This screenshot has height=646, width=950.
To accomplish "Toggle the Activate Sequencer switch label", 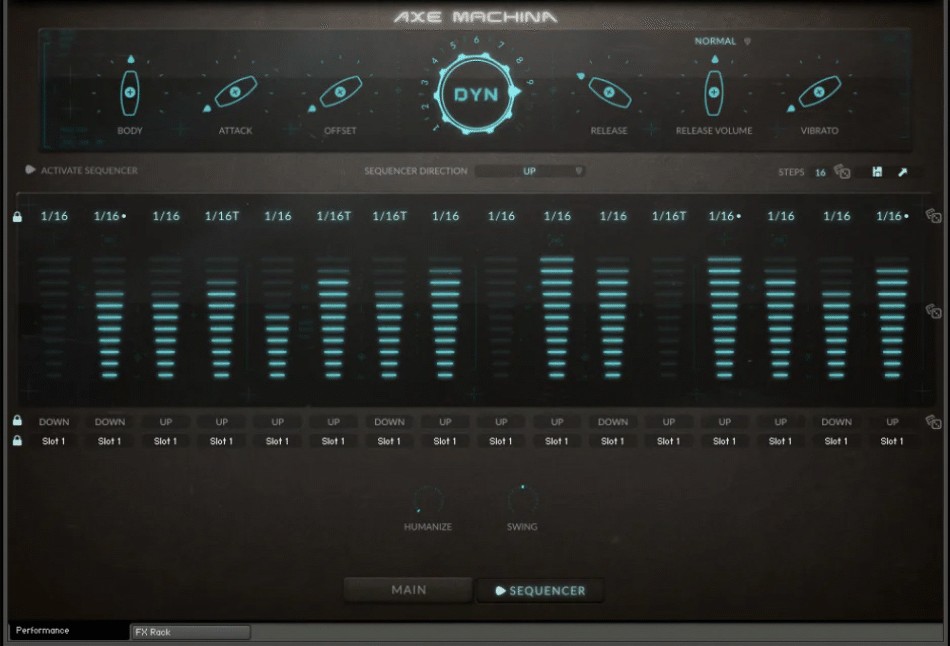I will click(x=89, y=171).
